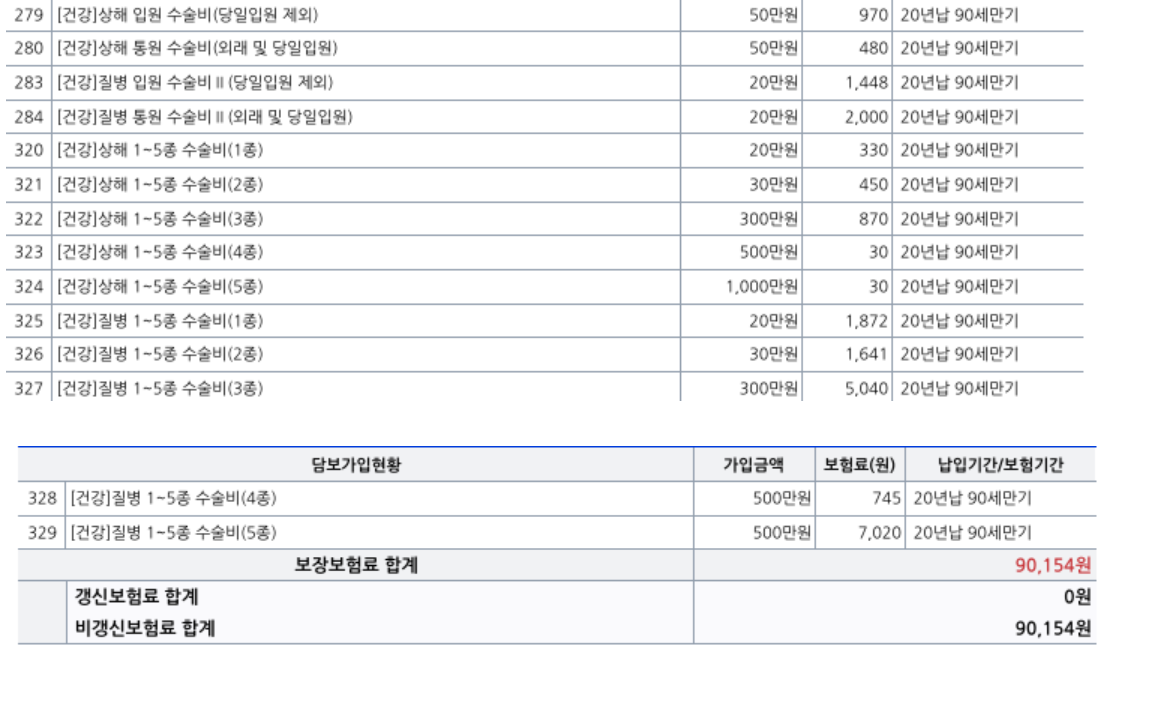Click the premium value 1,872
Viewport: 1162px width, 709px height.
point(866,321)
